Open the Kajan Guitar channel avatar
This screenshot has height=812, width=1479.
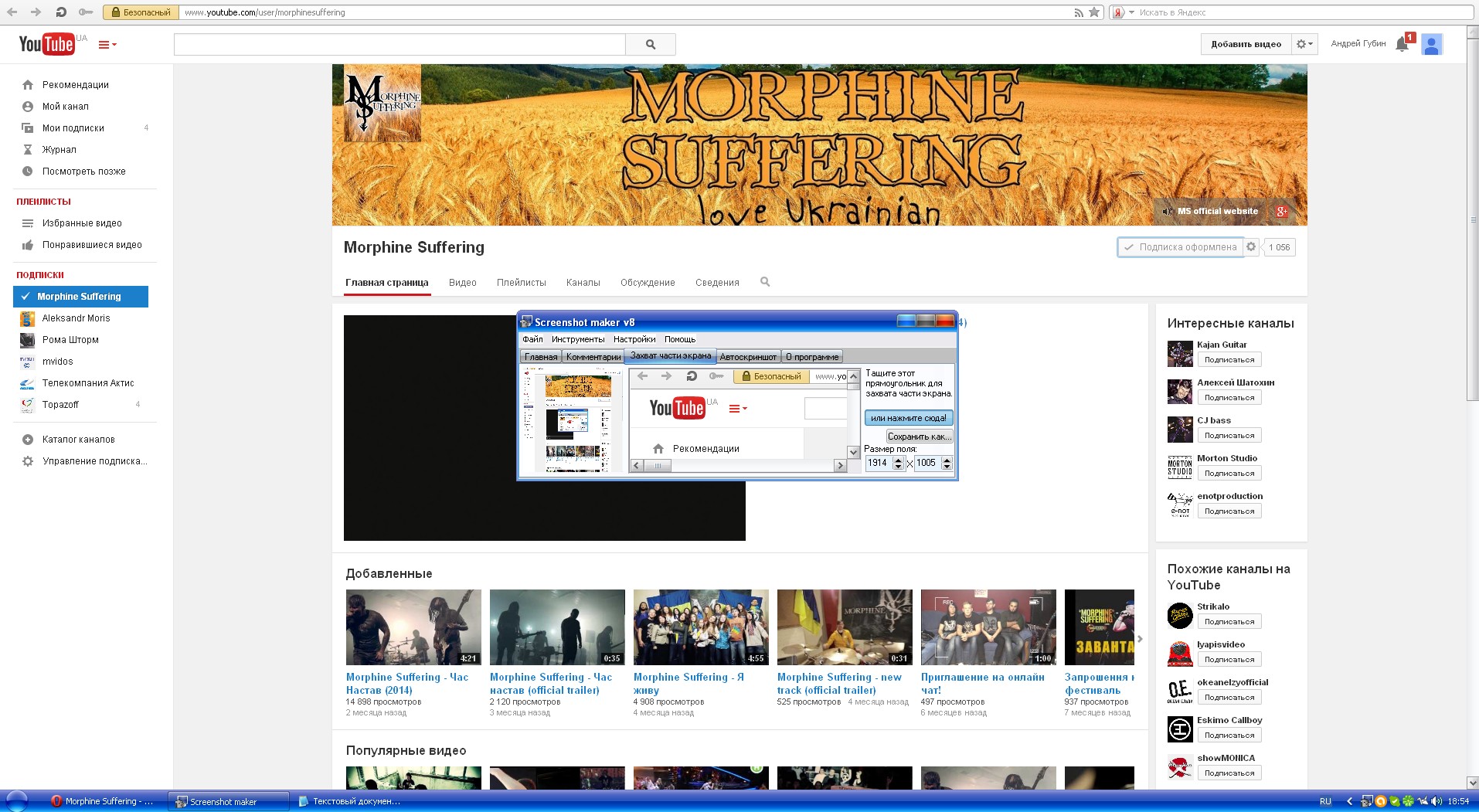pos(1180,353)
